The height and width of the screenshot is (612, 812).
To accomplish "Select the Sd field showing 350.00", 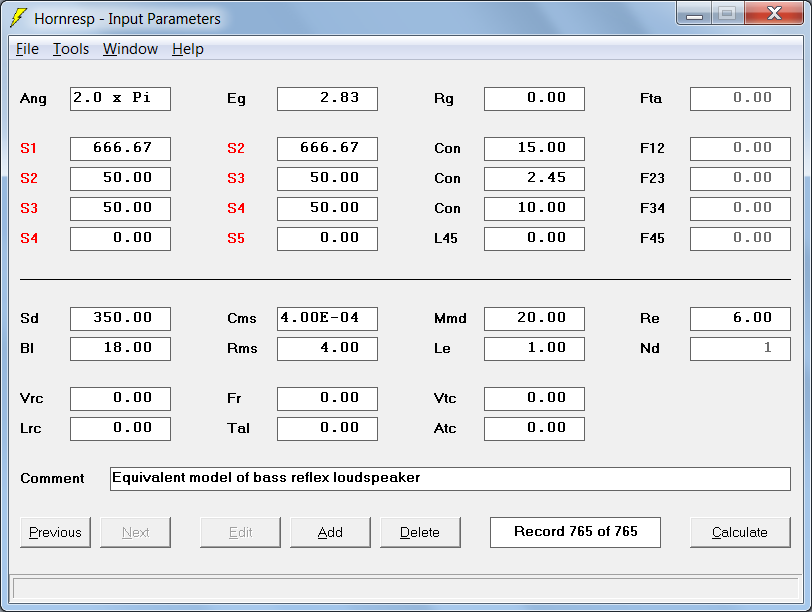I will point(120,319).
